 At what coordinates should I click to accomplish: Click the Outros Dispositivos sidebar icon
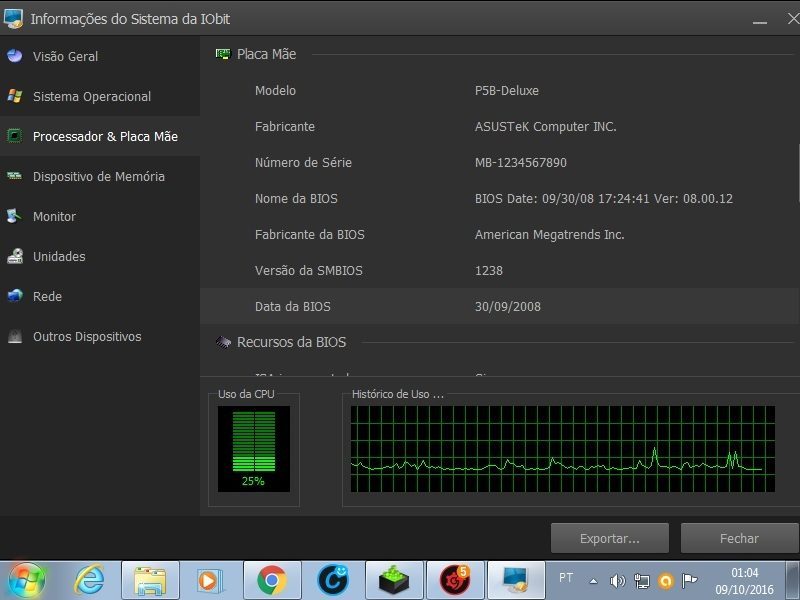tap(15, 336)
